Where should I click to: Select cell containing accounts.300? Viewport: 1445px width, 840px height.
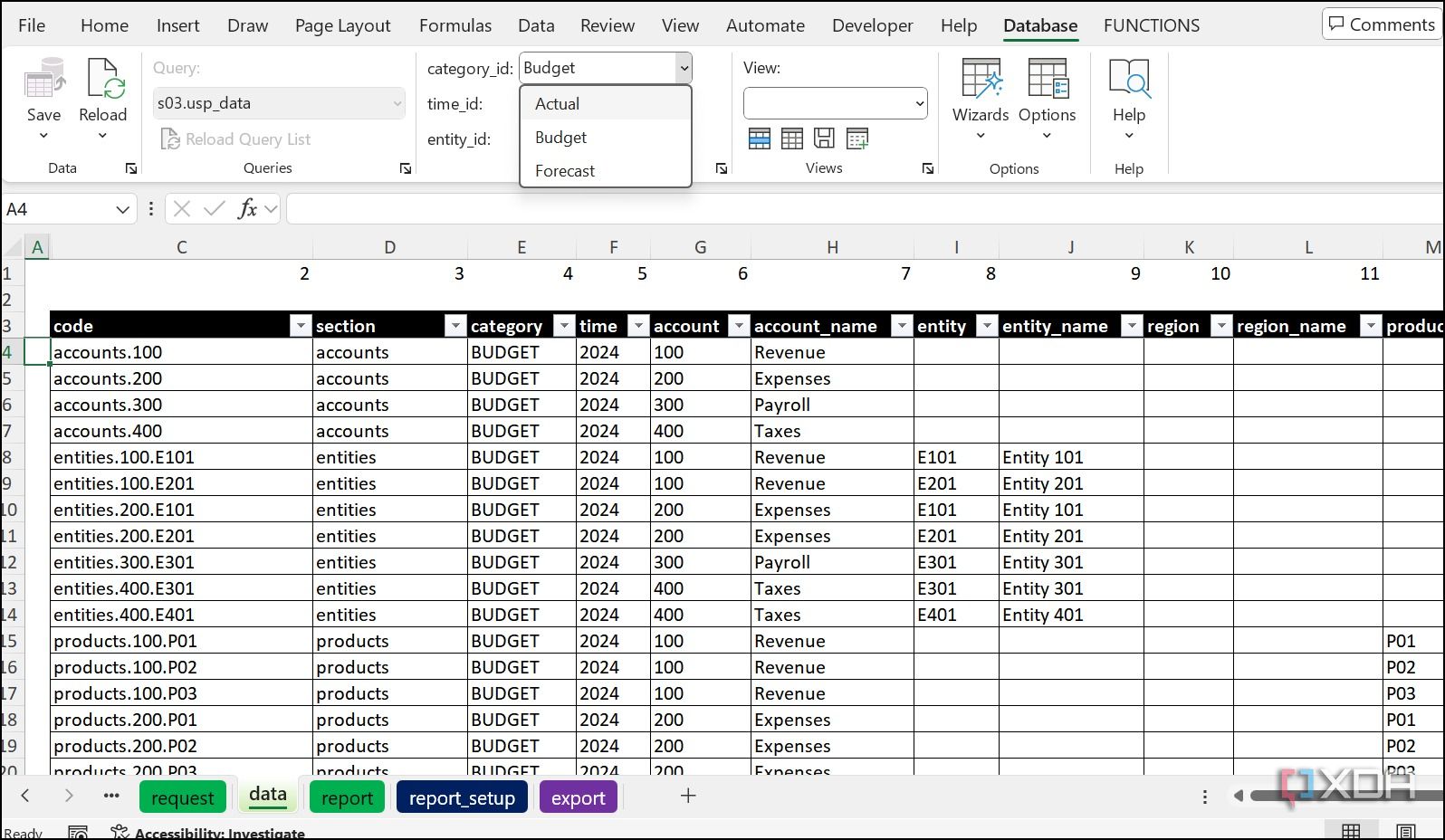(181, 405)
